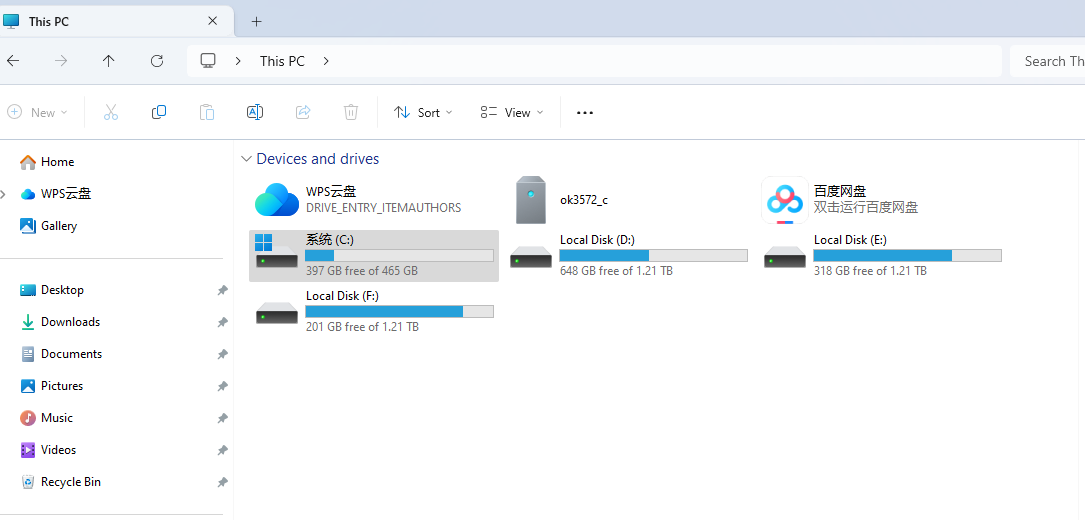The height and width of the screenshot is (520, 1085).
Task: Unpin Recycle Bin using its pin icon
Action: pyautogui.click(x=222, y=482)
